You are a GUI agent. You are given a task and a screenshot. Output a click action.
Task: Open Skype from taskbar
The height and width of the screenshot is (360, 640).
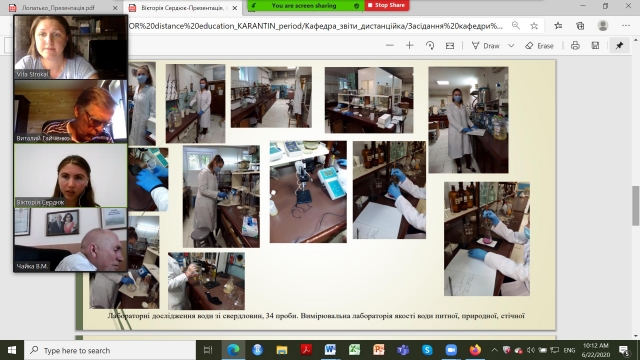pos(427,350)
